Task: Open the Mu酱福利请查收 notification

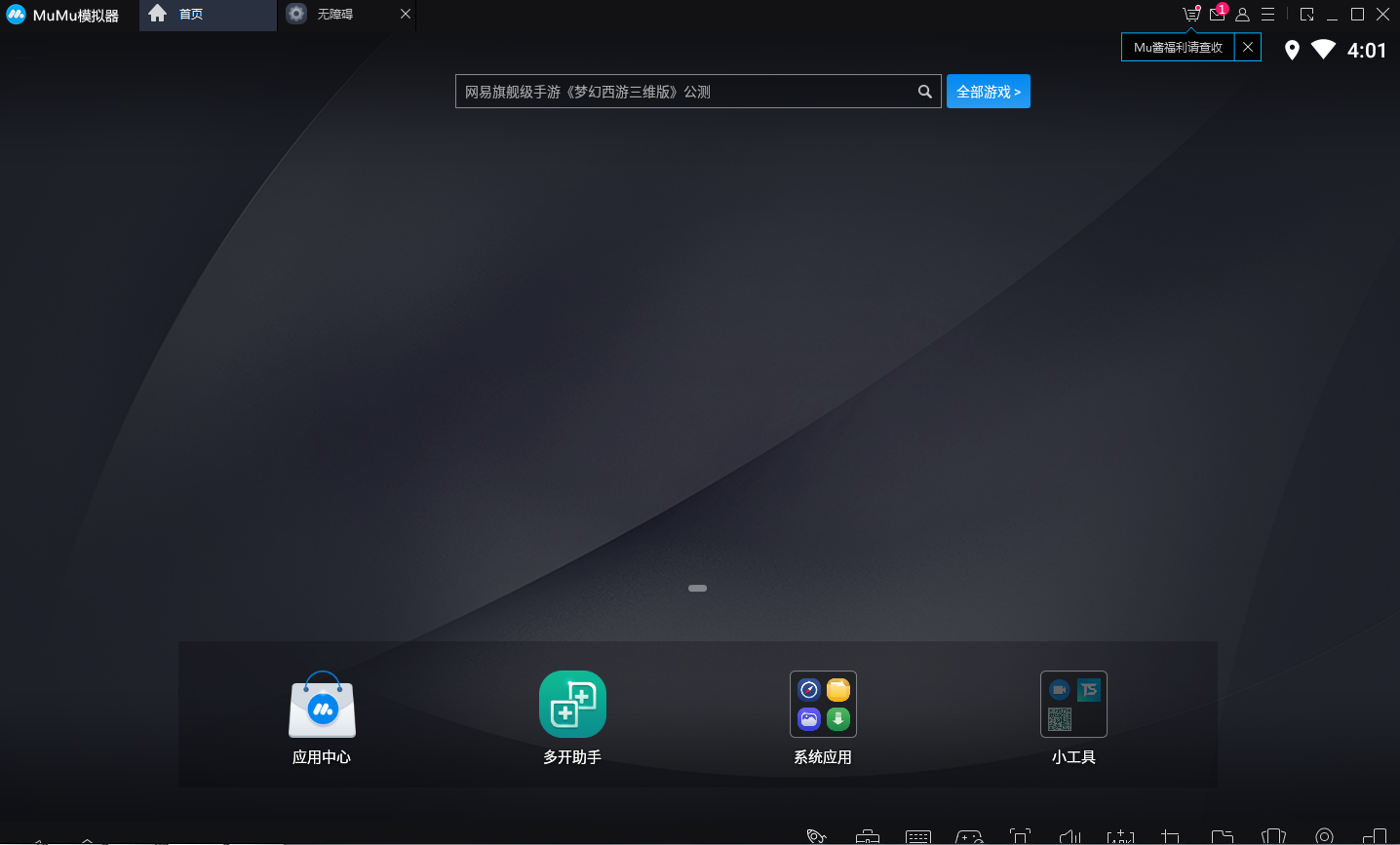Action: (1178, 47)
